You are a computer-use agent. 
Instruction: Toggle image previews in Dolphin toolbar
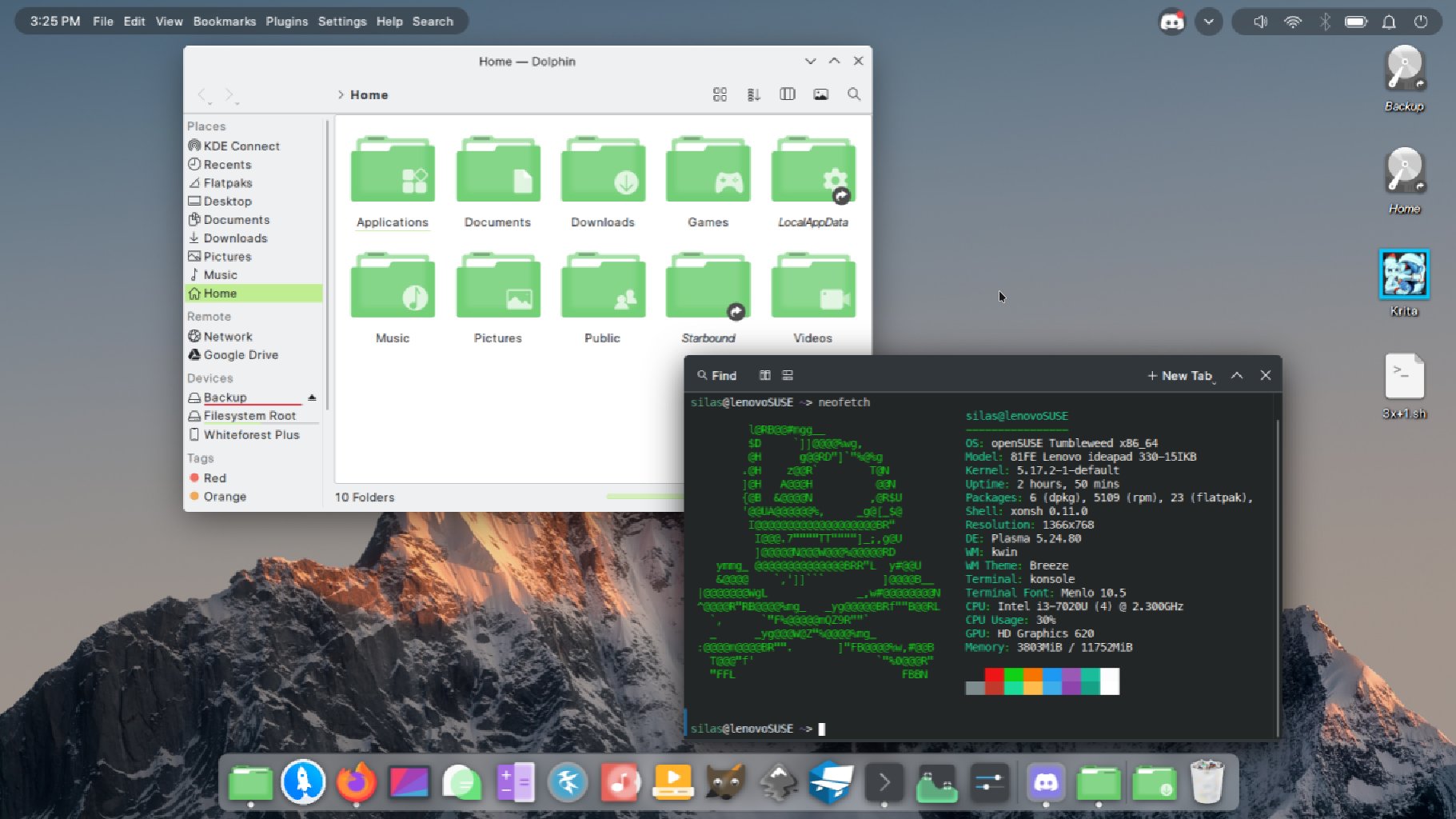821,94
